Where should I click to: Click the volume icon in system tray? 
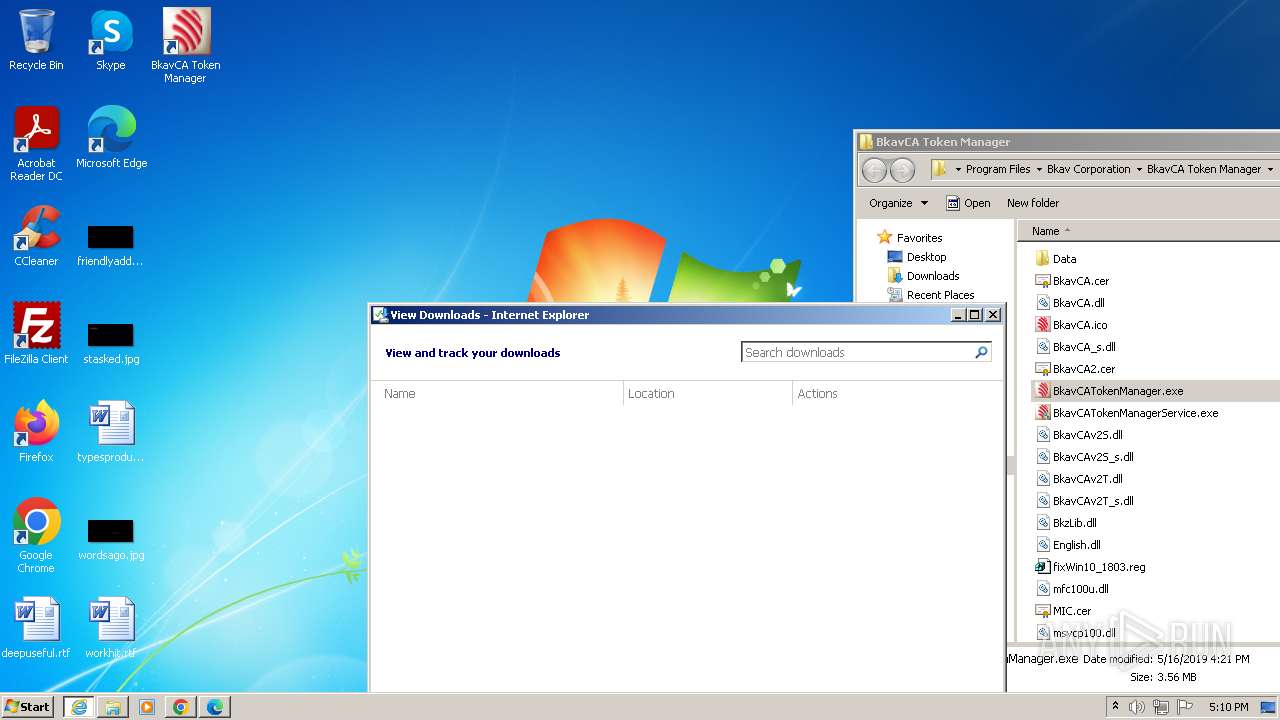(x=1136, y=707)
